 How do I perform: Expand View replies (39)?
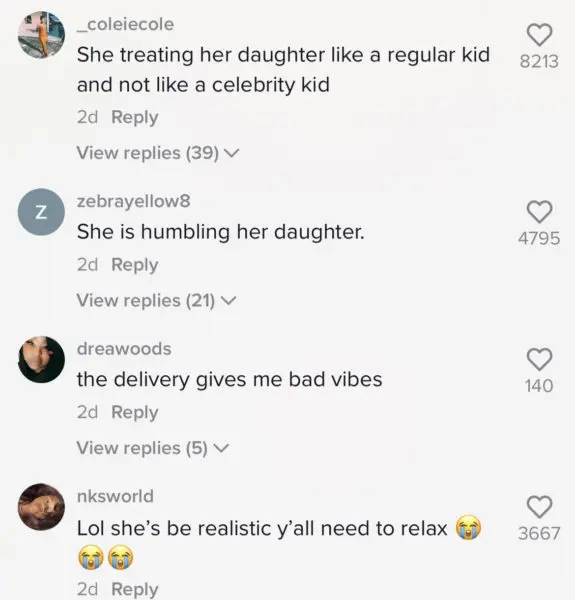[x=158, y=153]
